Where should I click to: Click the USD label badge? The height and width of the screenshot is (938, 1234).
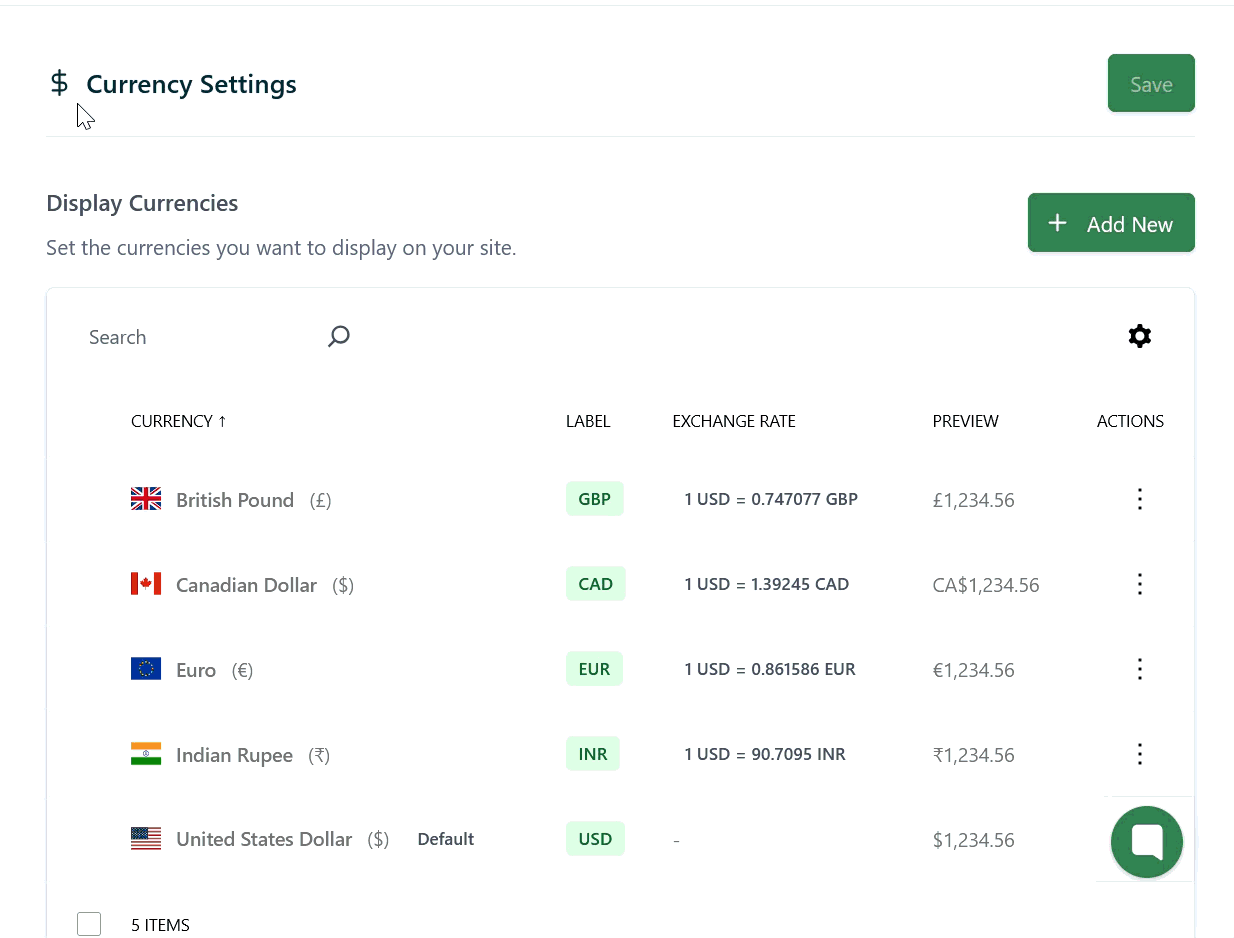[x=595, y=839]
